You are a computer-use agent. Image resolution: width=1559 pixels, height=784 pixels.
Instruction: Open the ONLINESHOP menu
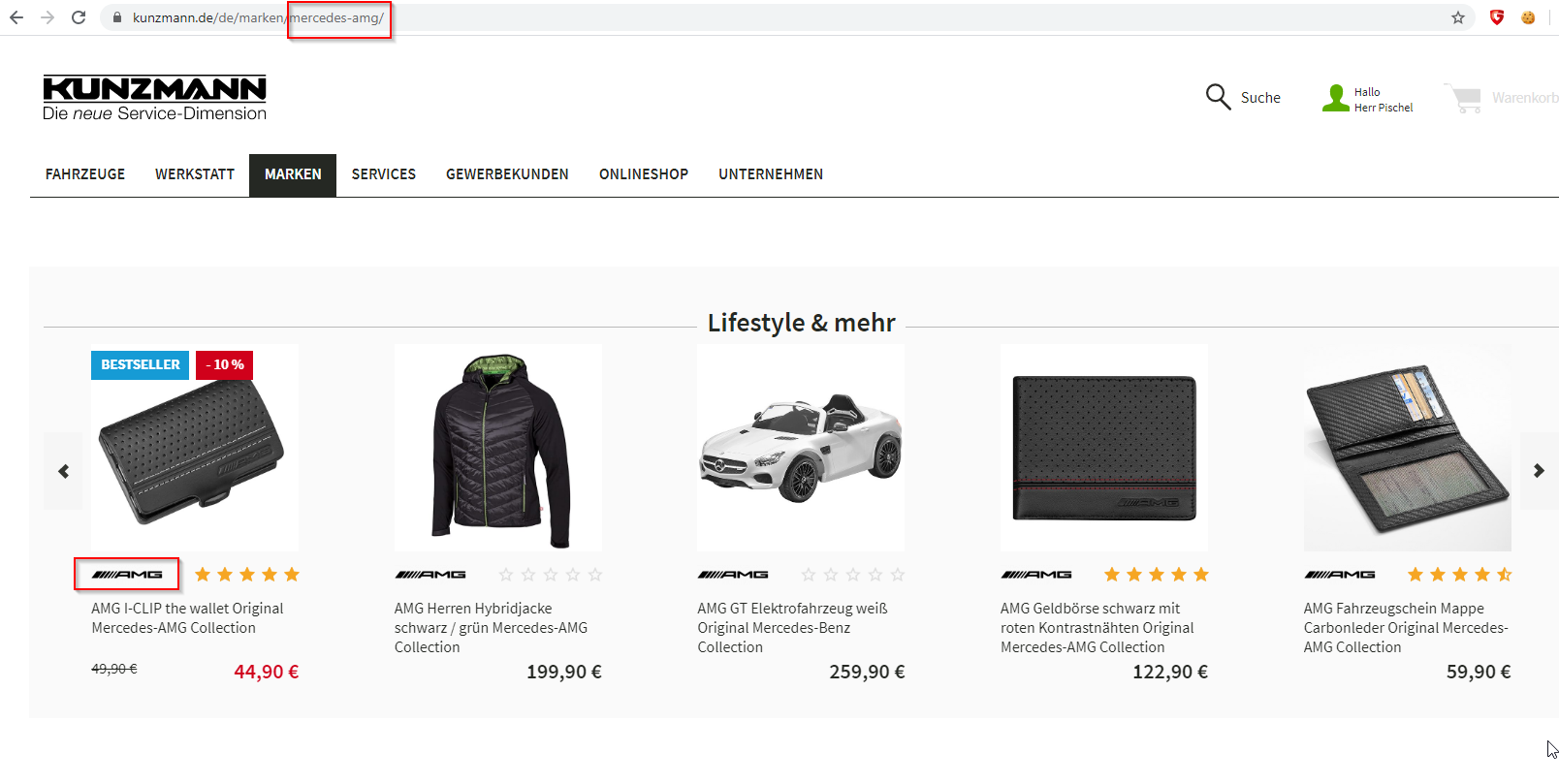pyautogui.click(x=644, y=174)
